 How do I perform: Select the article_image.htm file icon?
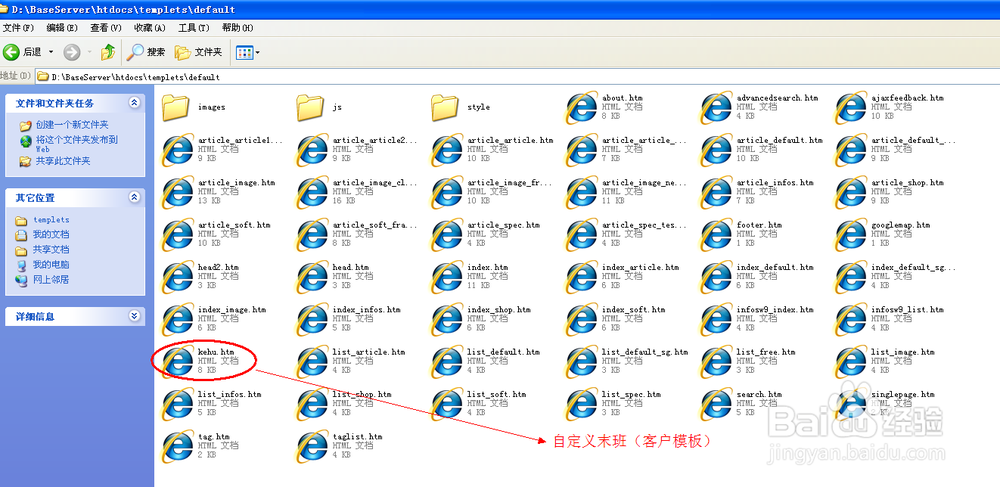tap(177, 193)
